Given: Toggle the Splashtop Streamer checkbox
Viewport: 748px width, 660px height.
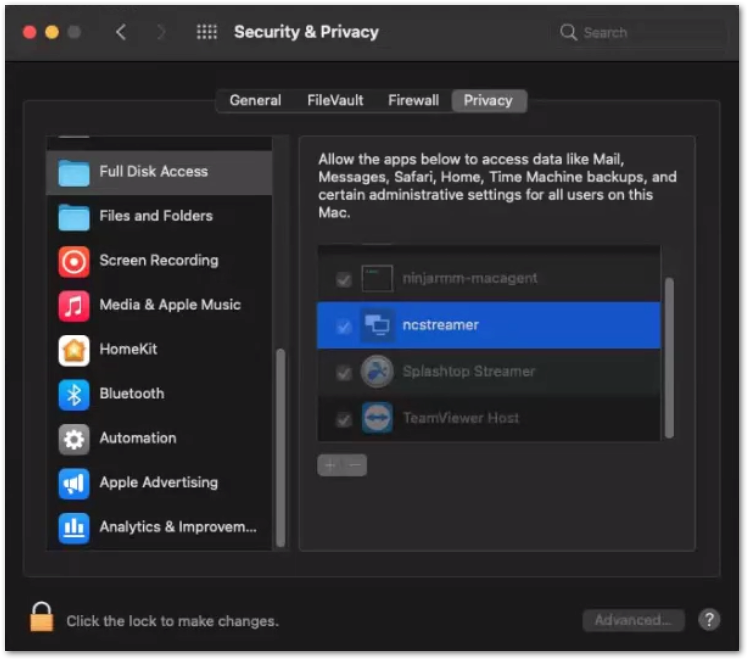Looking at the screenshot, I should click(344, 372).
